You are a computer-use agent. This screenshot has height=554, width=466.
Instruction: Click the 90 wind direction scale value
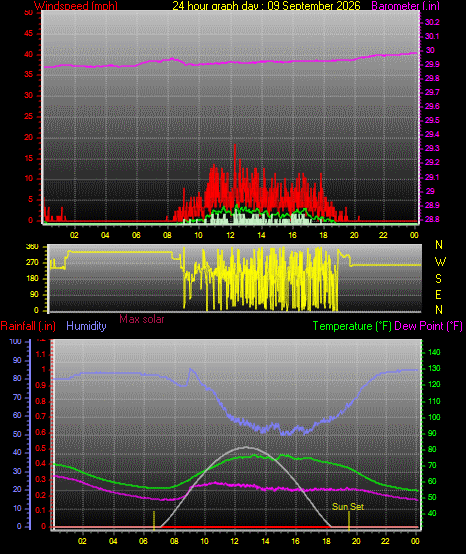(34, 295)
